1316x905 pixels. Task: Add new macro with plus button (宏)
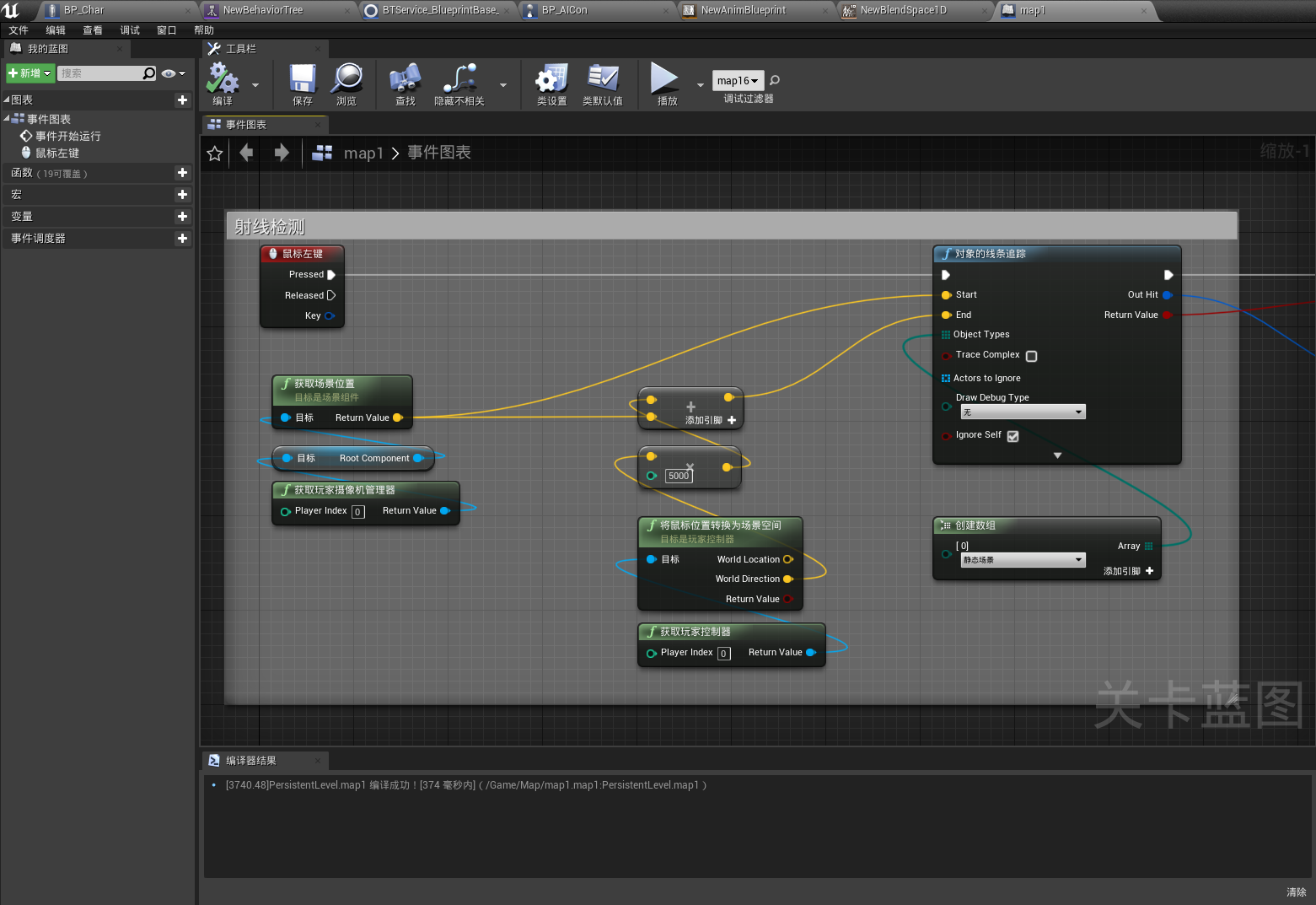pos(182,194)
